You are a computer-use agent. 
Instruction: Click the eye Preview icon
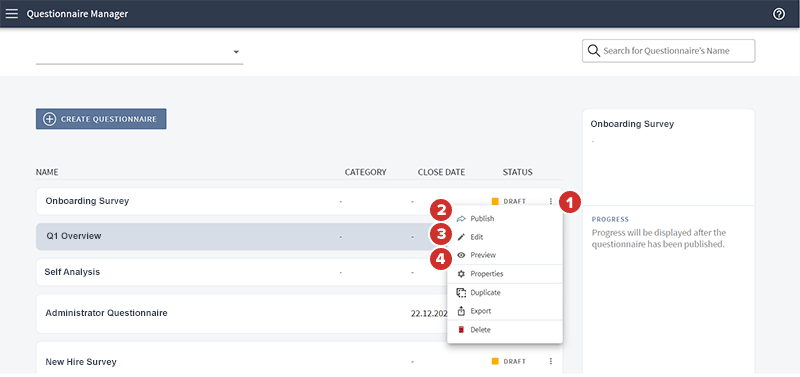tap(461, 255)
